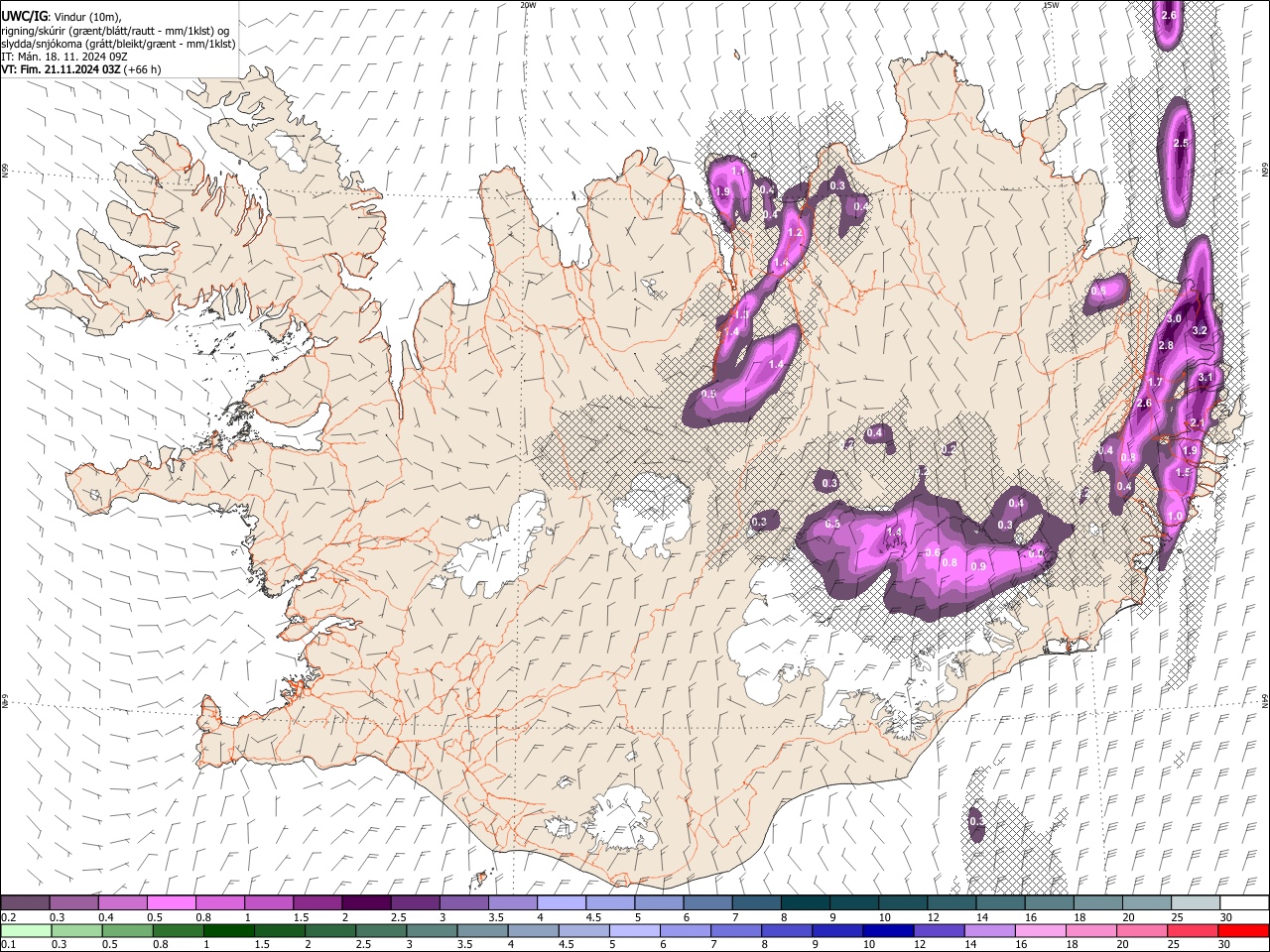This screenshot has height=952, width=1270.
Task: Click the 1.2 value in the northern snow streak
Action: (x=794, y=233)
